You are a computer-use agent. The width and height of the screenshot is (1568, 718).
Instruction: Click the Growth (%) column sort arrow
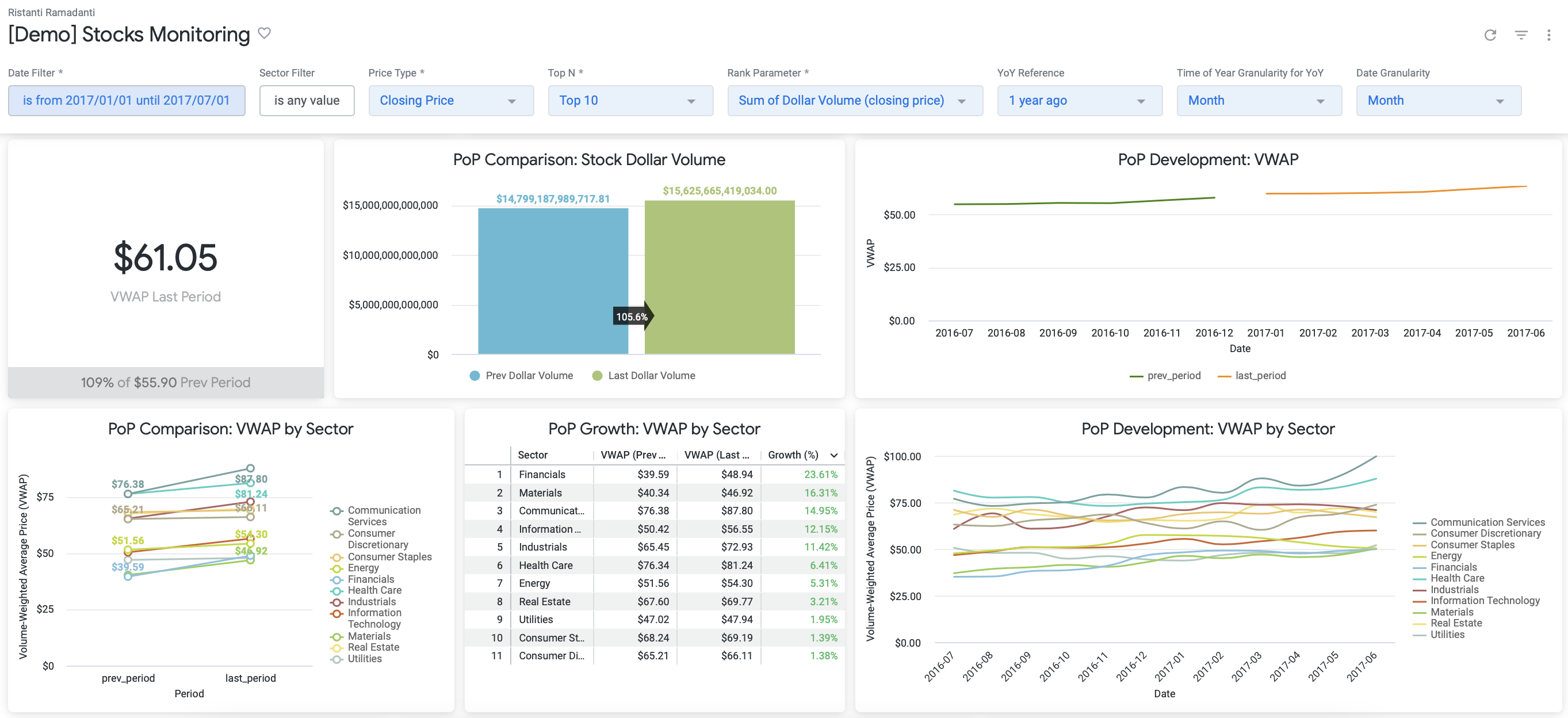point(834,455)
